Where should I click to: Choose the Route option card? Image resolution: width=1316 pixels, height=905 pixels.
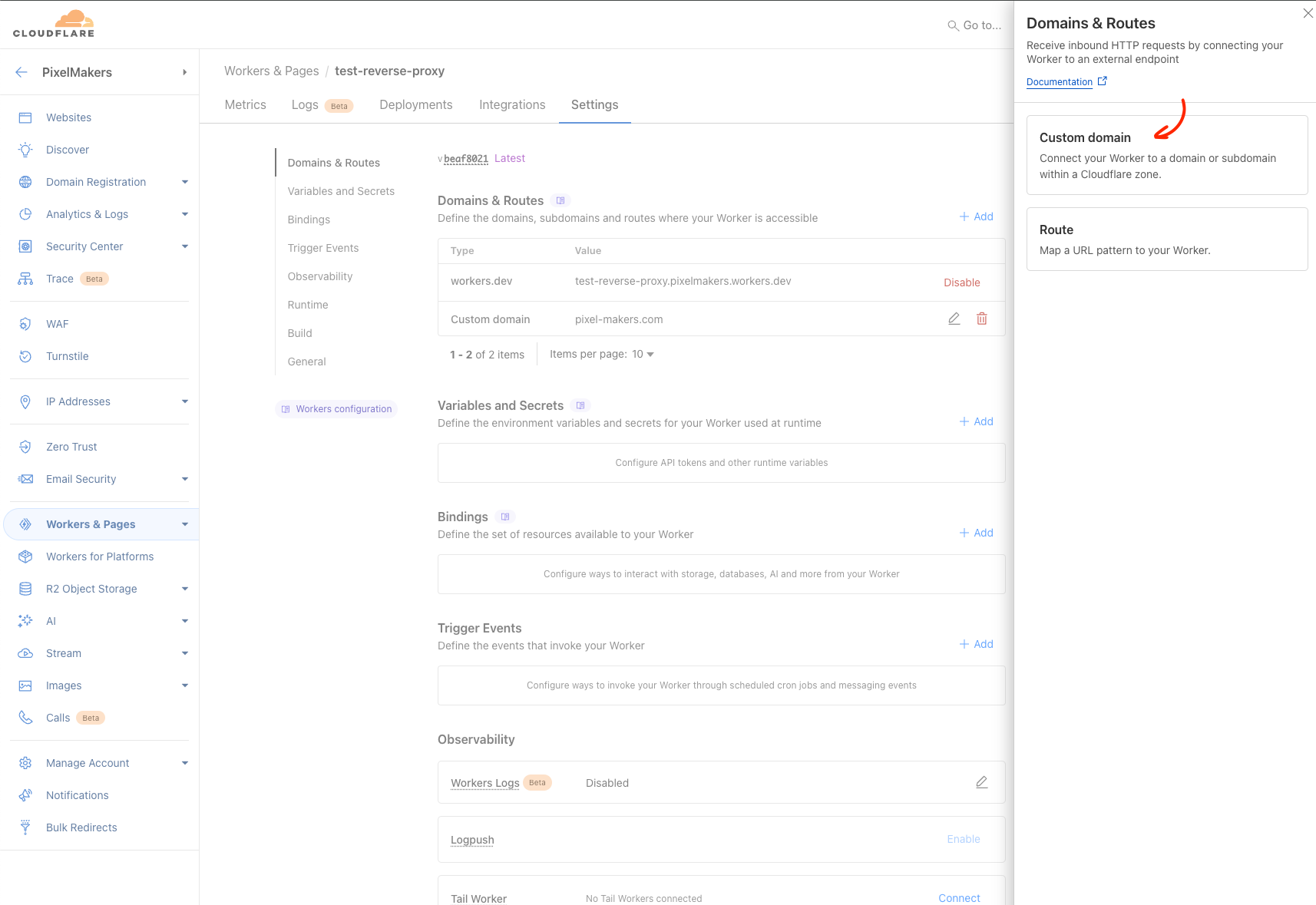click(x=1167, y=239)
